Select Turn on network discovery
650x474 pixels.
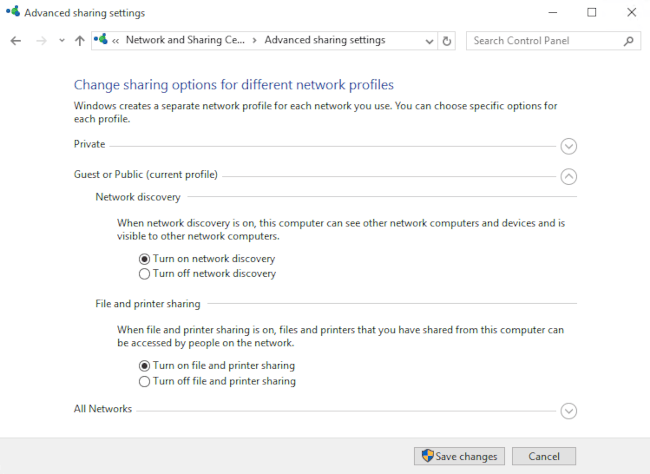tap(145, 258)
